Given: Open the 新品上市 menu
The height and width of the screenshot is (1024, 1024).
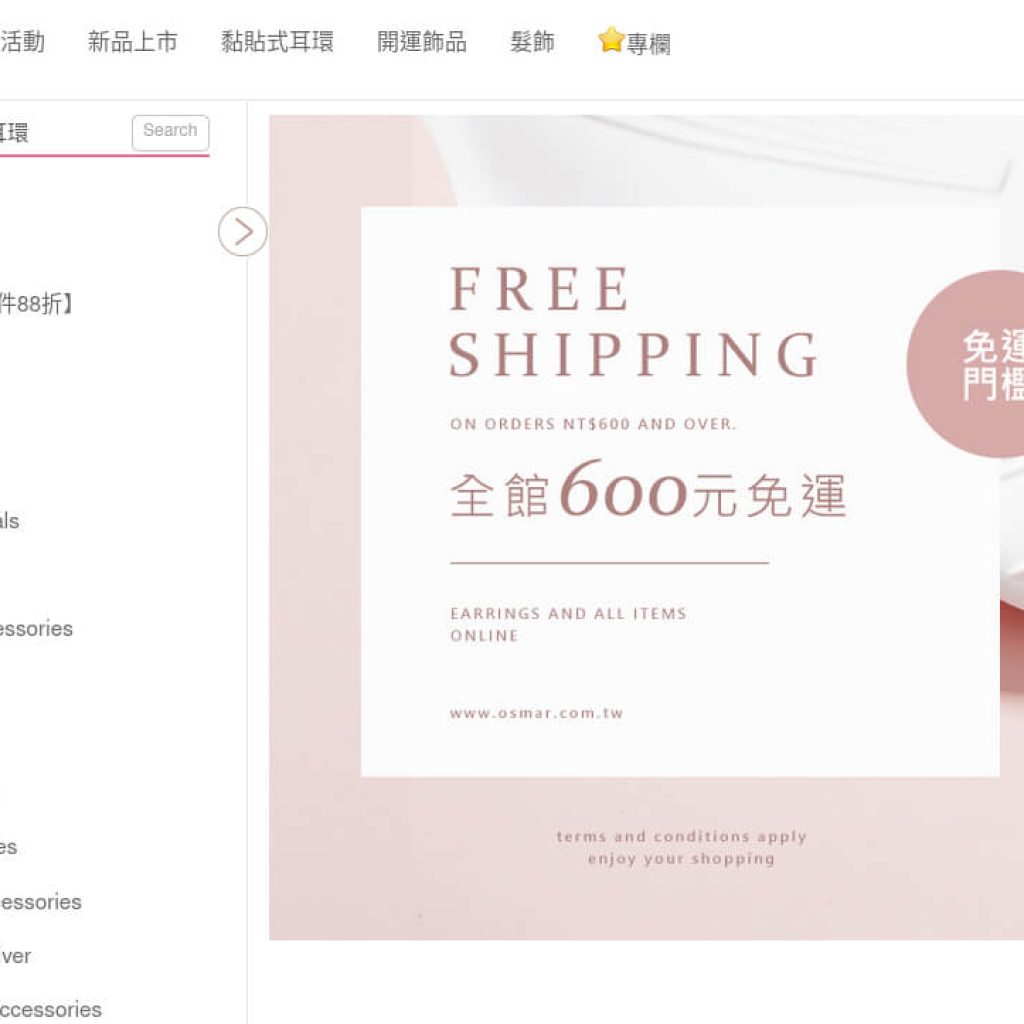Looking at the screenshot, I should point(133,42).
